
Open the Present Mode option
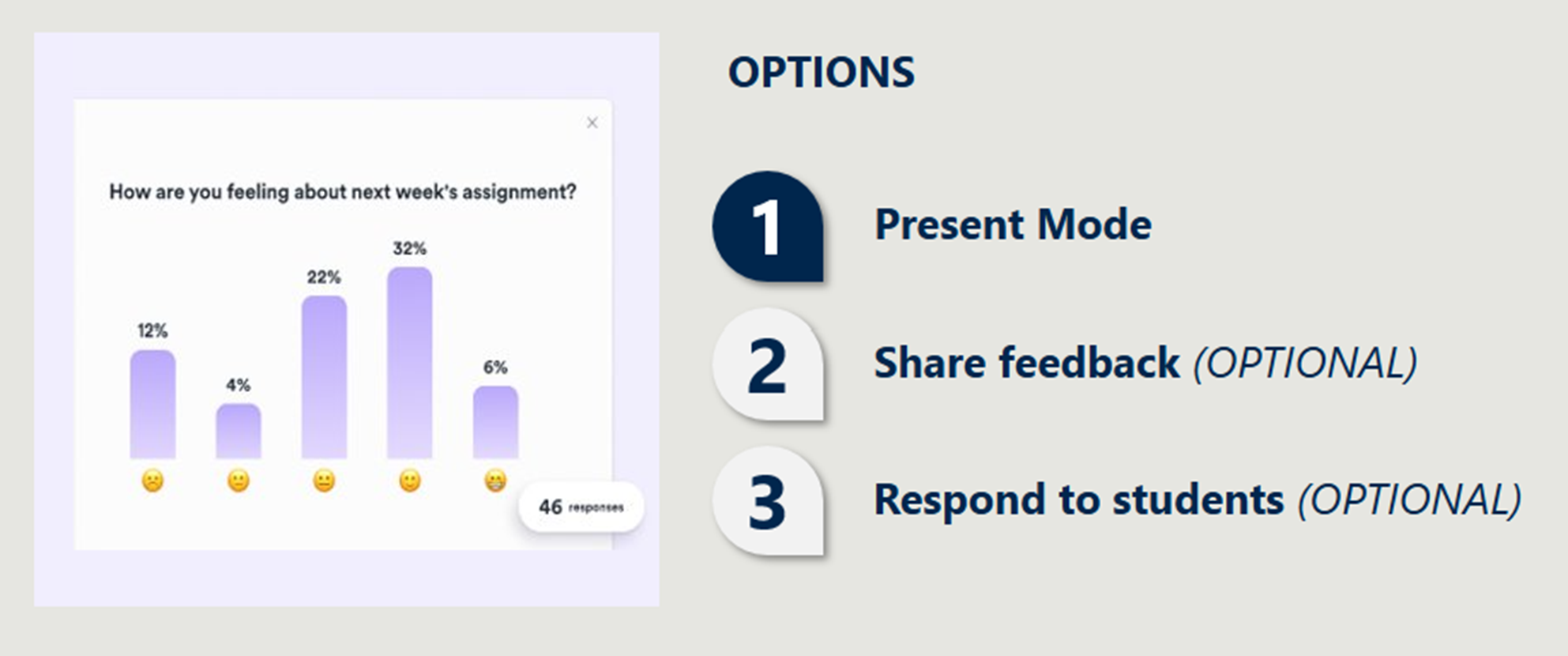click(x=1013, y=224)
